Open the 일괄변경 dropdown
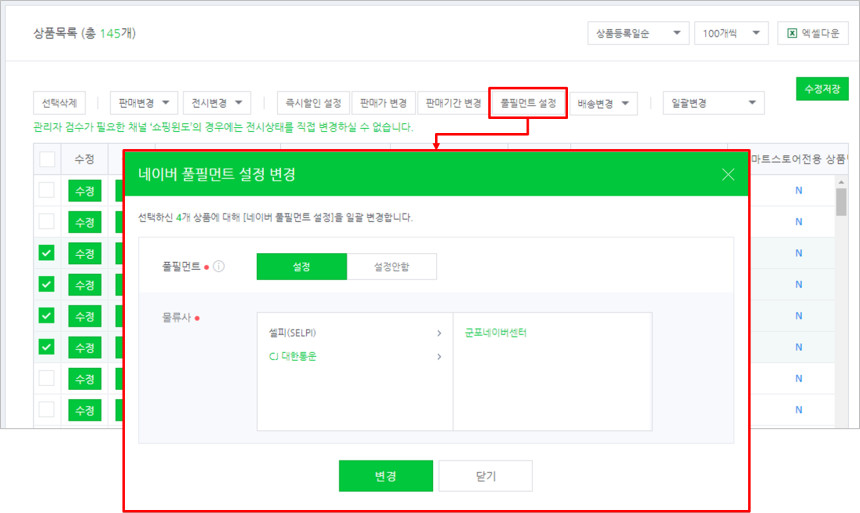860x513 pixels. [x=713, y=103]
